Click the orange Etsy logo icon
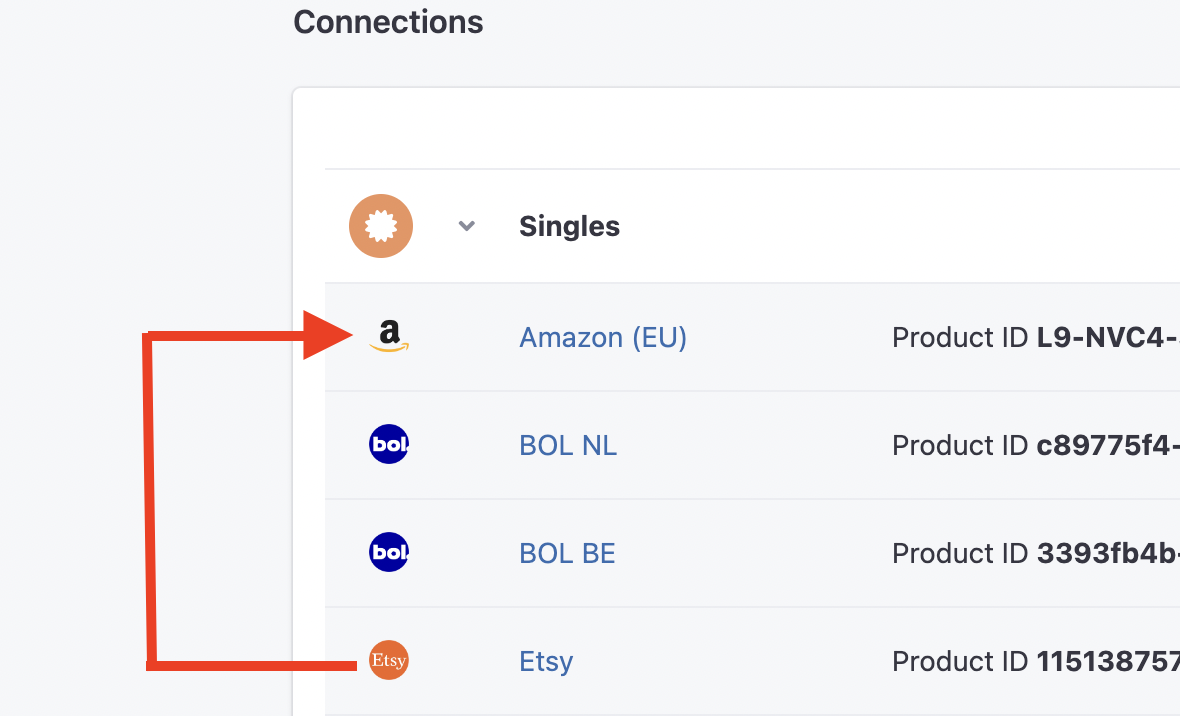Viewport: 1180px width, 716px height. click(x=389, y=660)
